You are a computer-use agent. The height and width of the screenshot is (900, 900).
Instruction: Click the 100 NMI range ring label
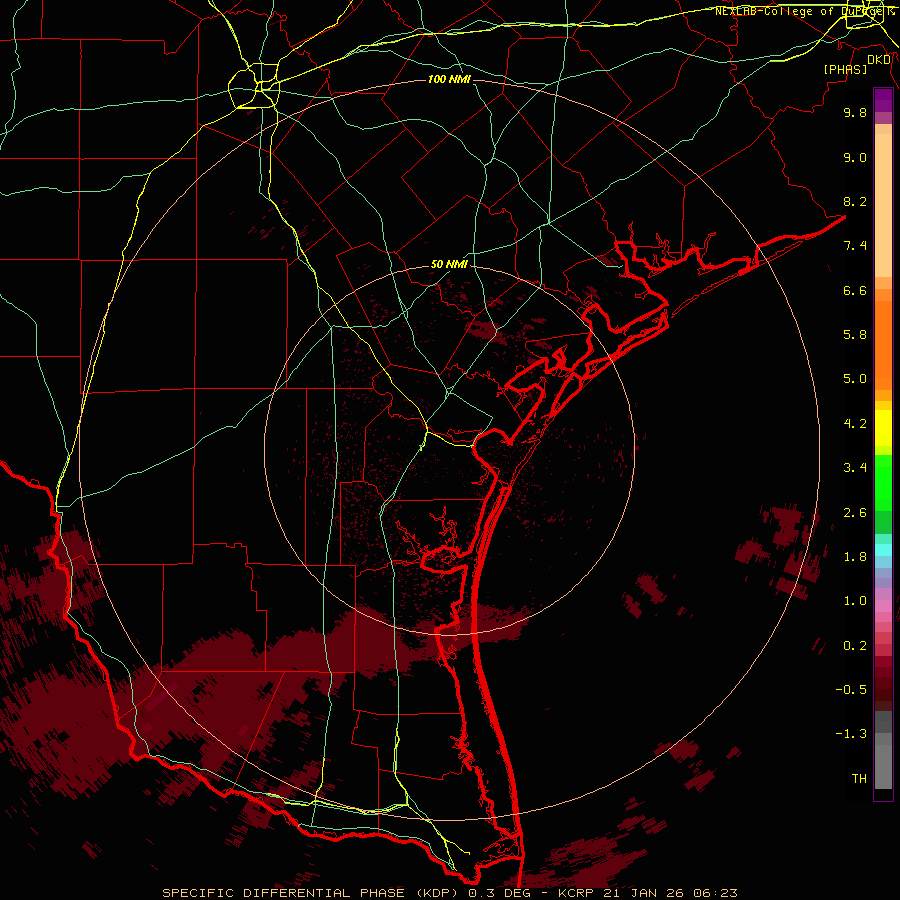[449, 79]
